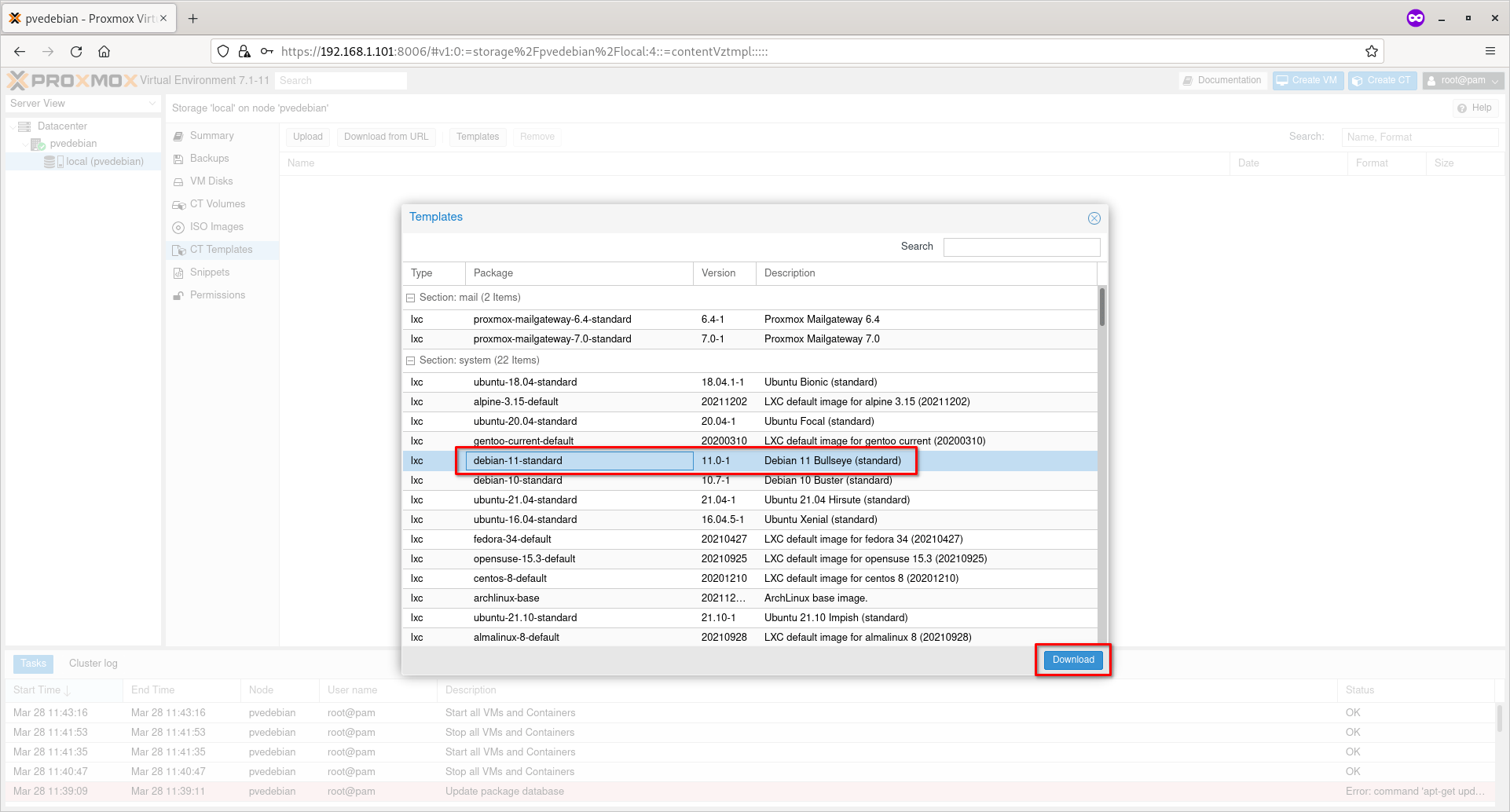Select the archlinux-base template
The width and height of the screenshot is (1510, 812).
(x=750, y=598)
